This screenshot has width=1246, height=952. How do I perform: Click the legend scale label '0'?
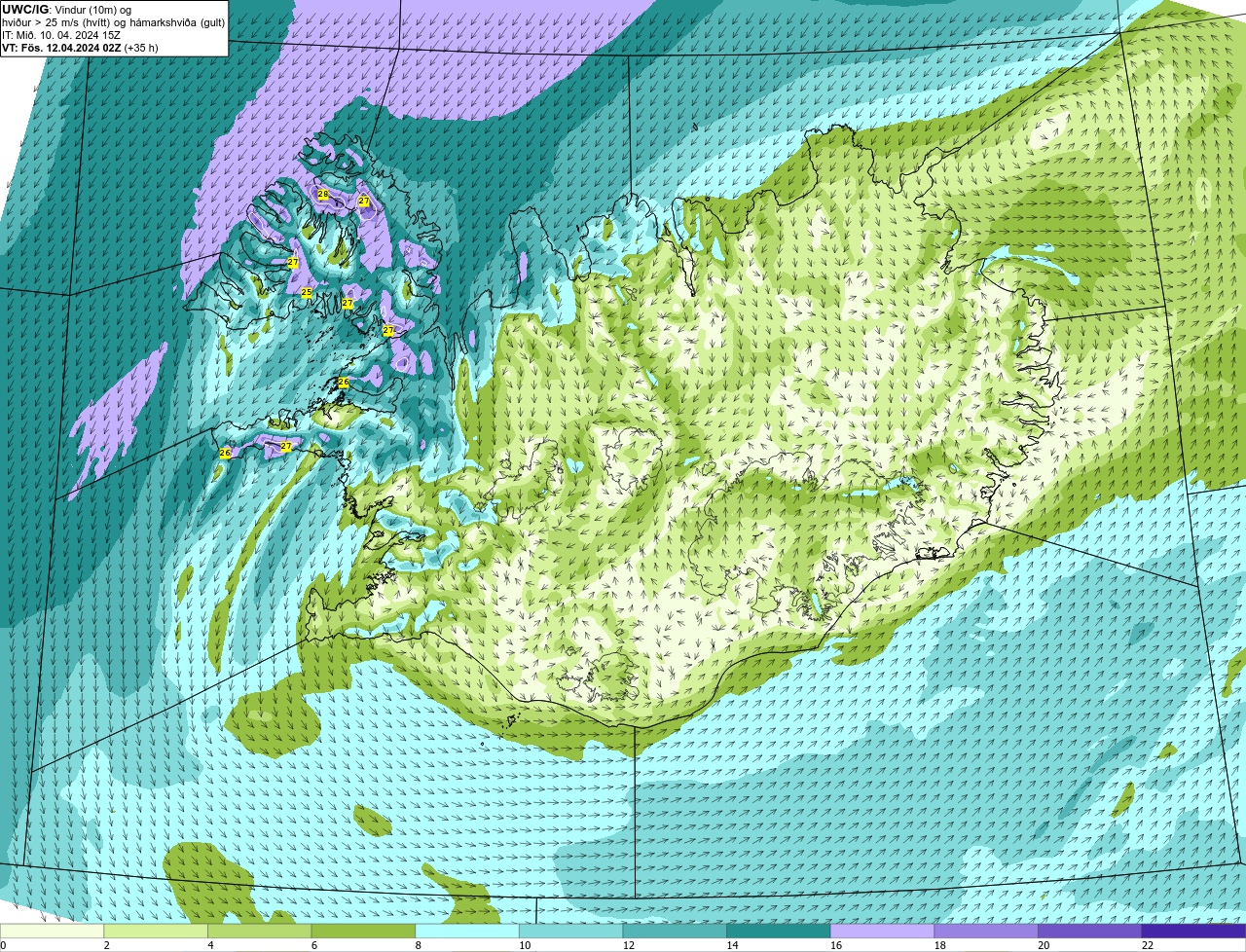3,945
